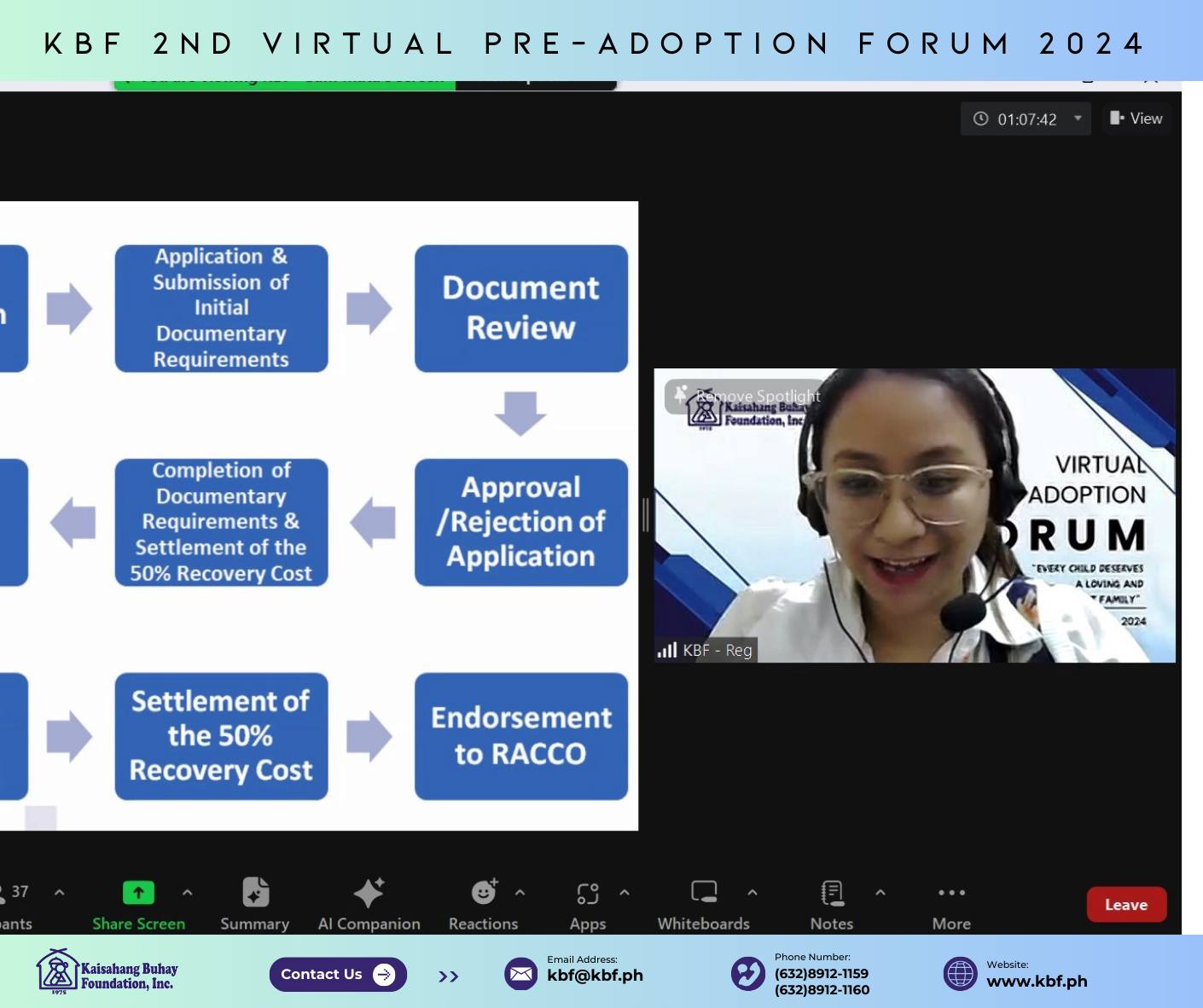The width and height of the screenshot is (1203, 1008).
Task: Click the phone icon in footer
Action: pos(748,974)
